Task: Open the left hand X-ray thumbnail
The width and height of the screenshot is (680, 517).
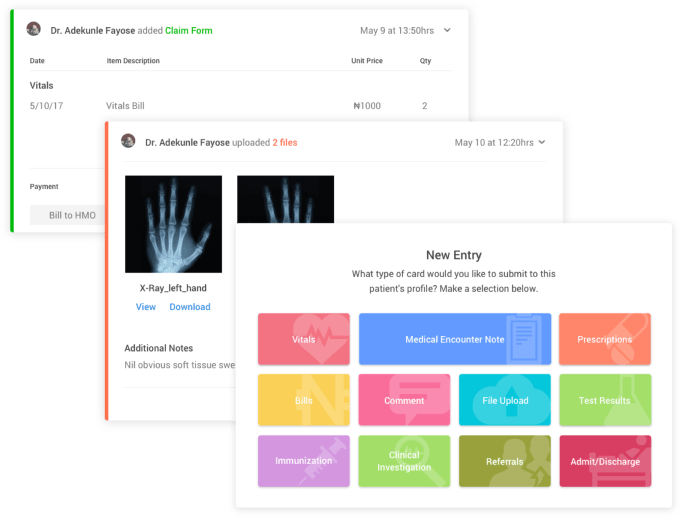Action: tap(173, 224)
